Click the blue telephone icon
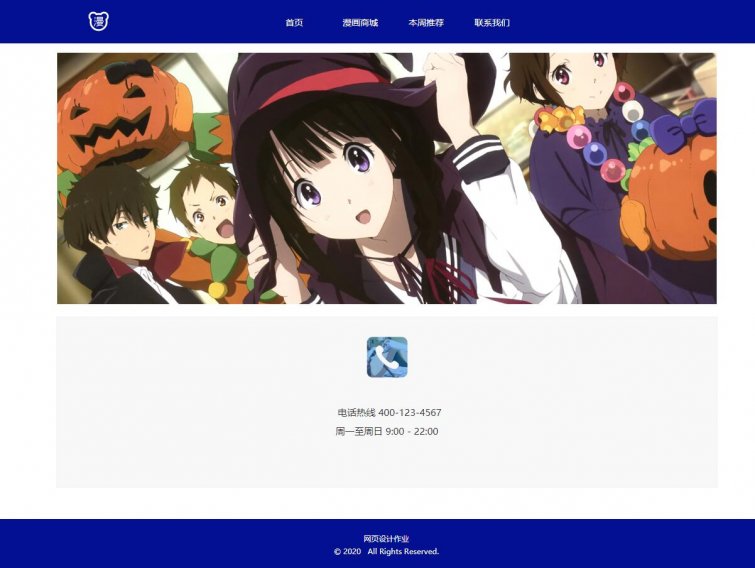The image size is (755, 568). [x=387, y=357]
